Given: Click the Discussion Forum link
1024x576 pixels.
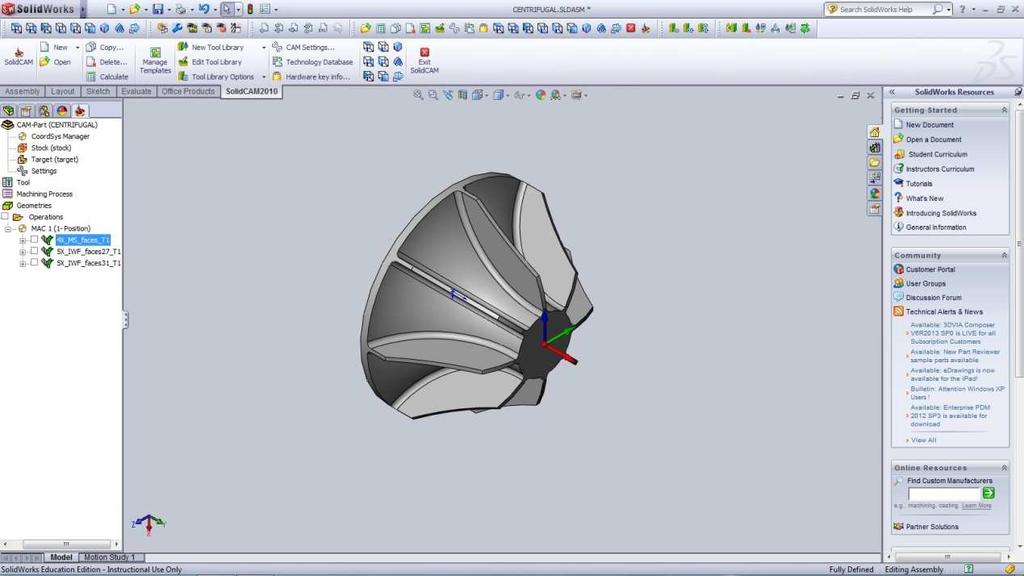Looking at the screenshot, I should [933, 297].
